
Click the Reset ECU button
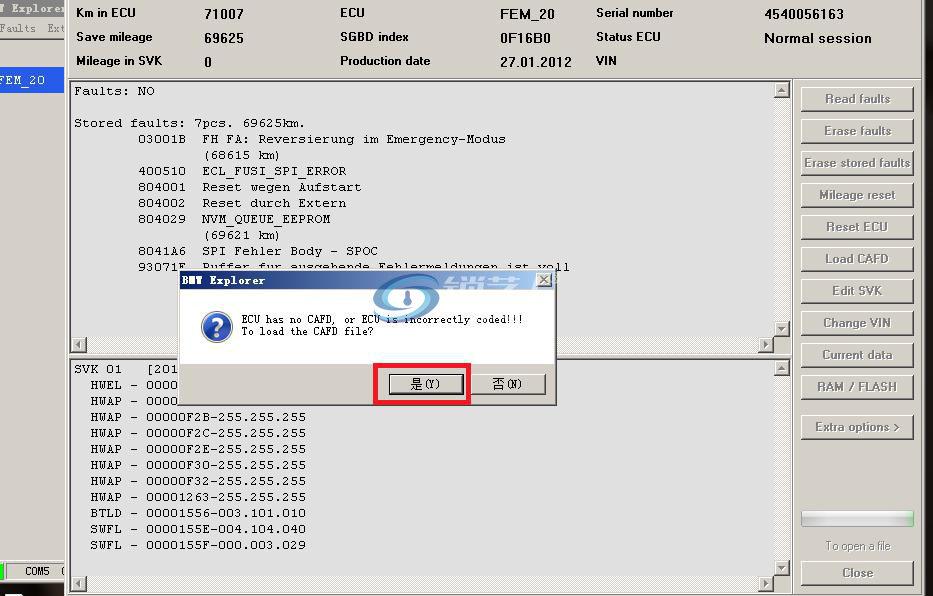click(x=857, y=227)
